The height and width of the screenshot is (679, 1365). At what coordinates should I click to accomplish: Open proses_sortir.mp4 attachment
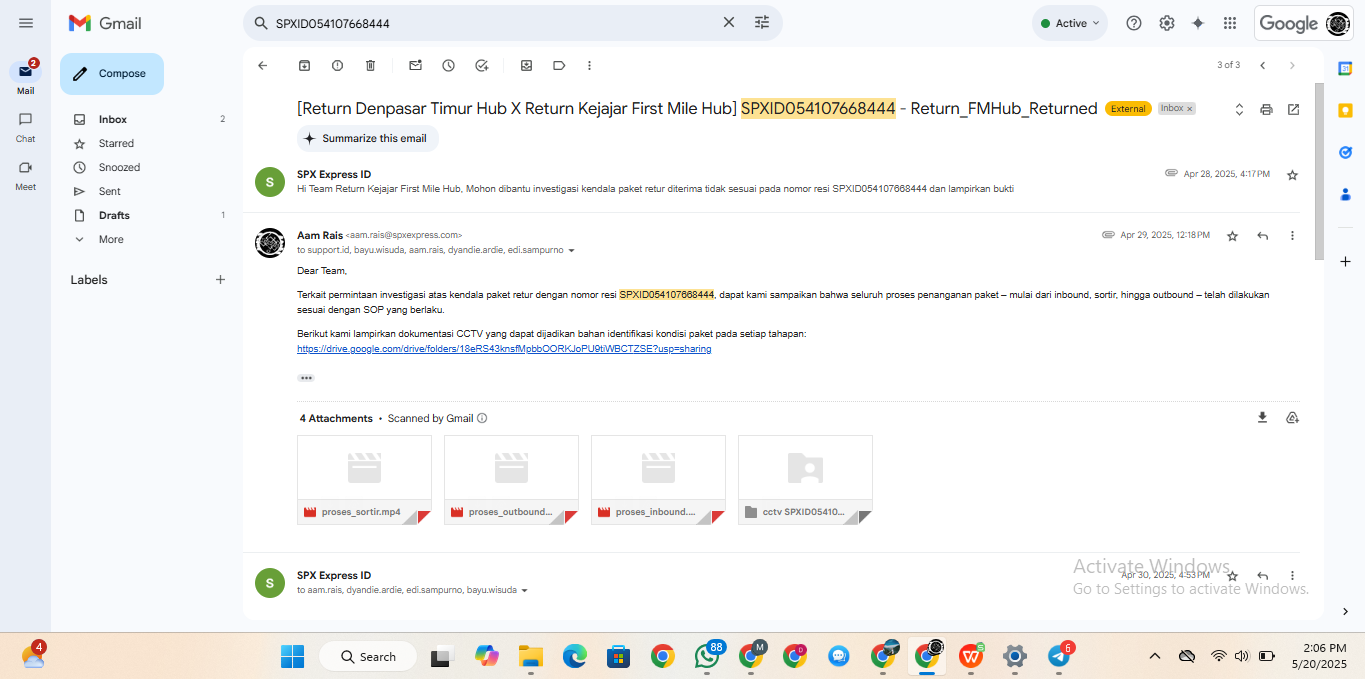[x=364, y=480]
